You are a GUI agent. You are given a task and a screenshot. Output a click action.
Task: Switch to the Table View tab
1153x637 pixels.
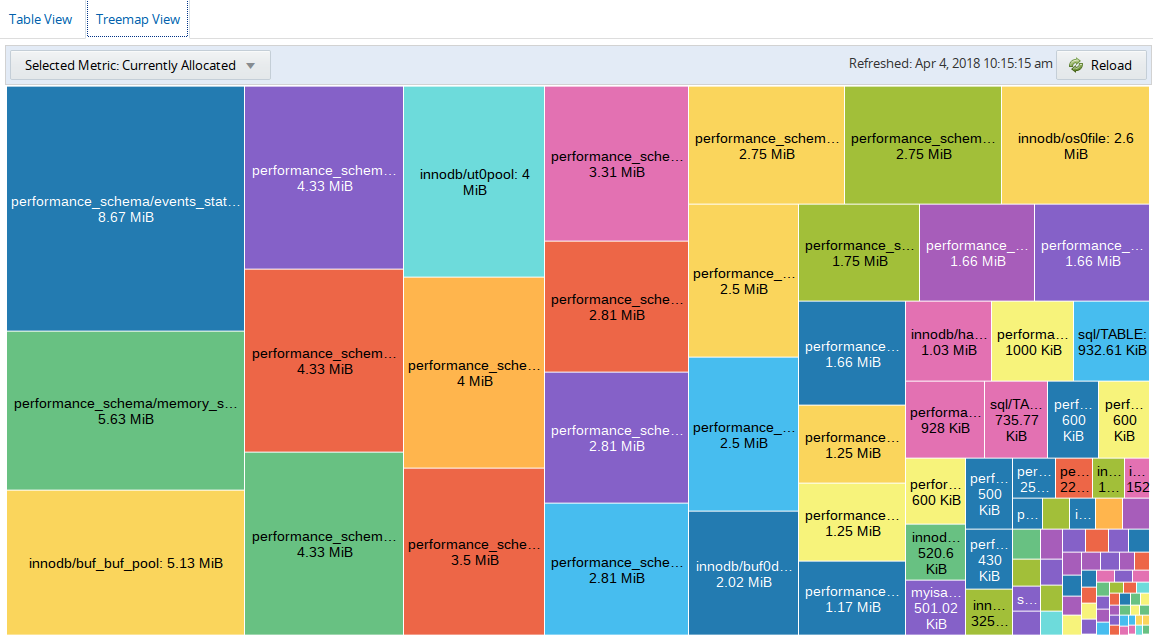[x=40, y=19]
